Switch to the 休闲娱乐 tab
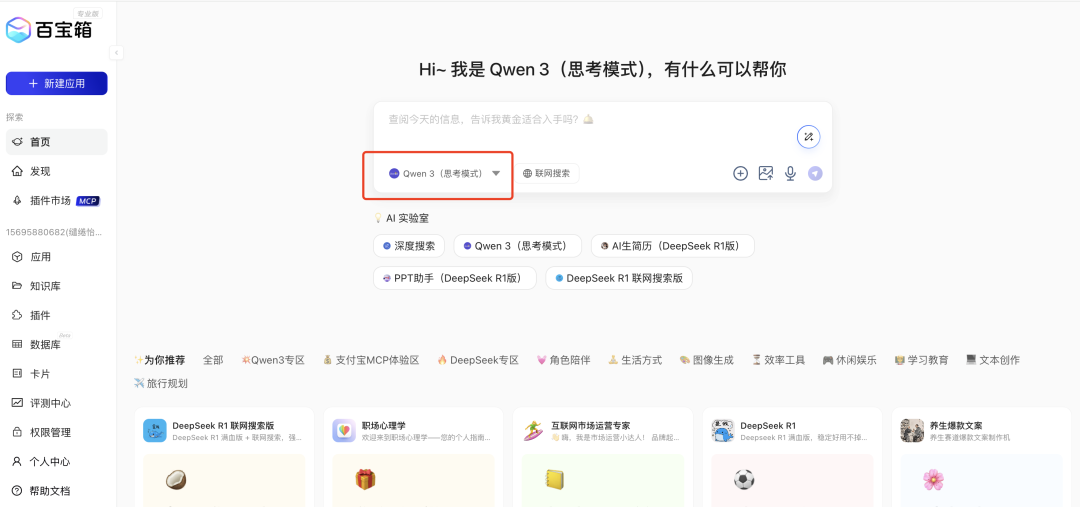This screenshot has width=1080, height=507. tap(850, 360)
